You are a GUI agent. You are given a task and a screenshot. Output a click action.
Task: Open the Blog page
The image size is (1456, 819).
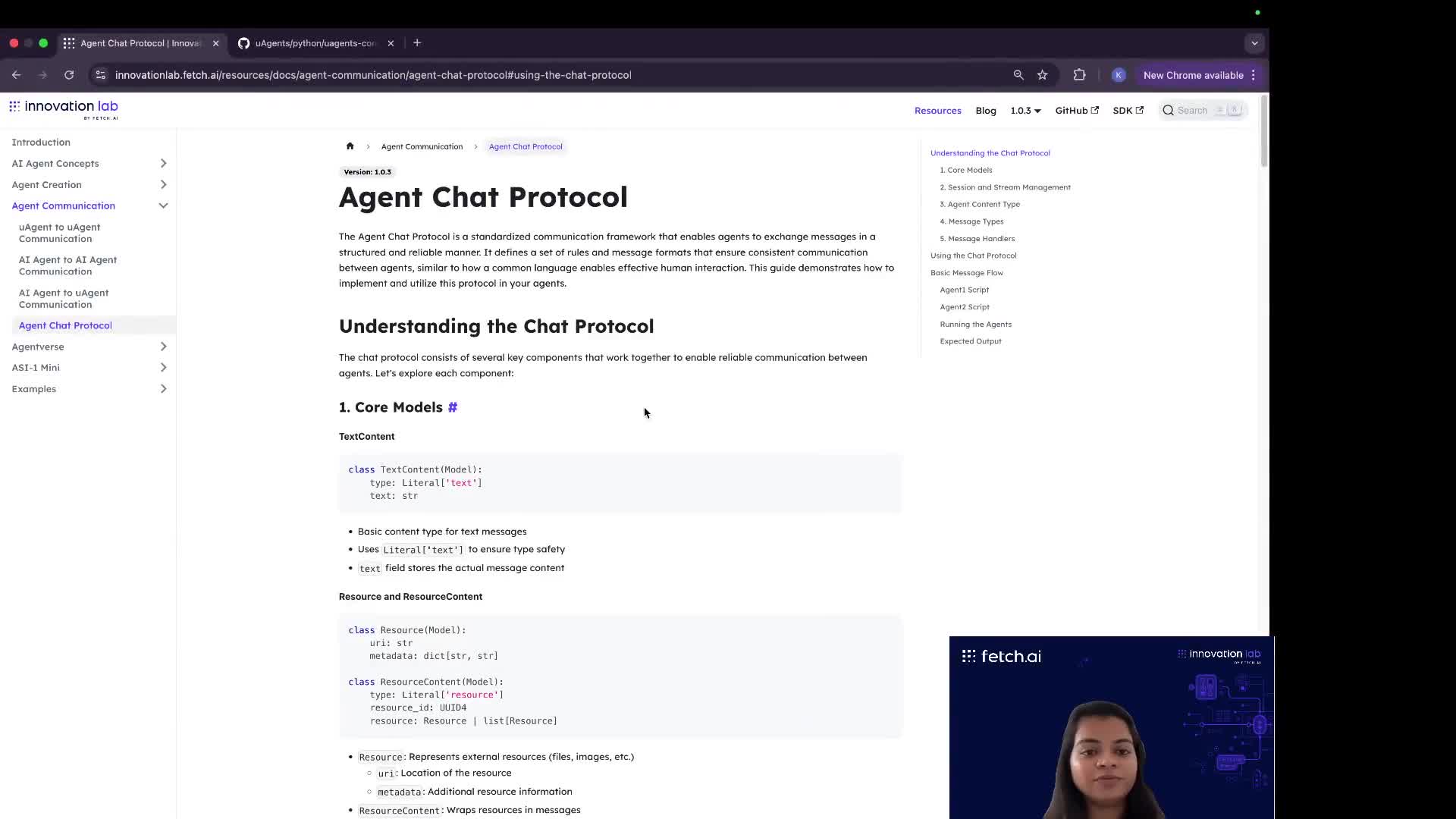tap(985, 110)
